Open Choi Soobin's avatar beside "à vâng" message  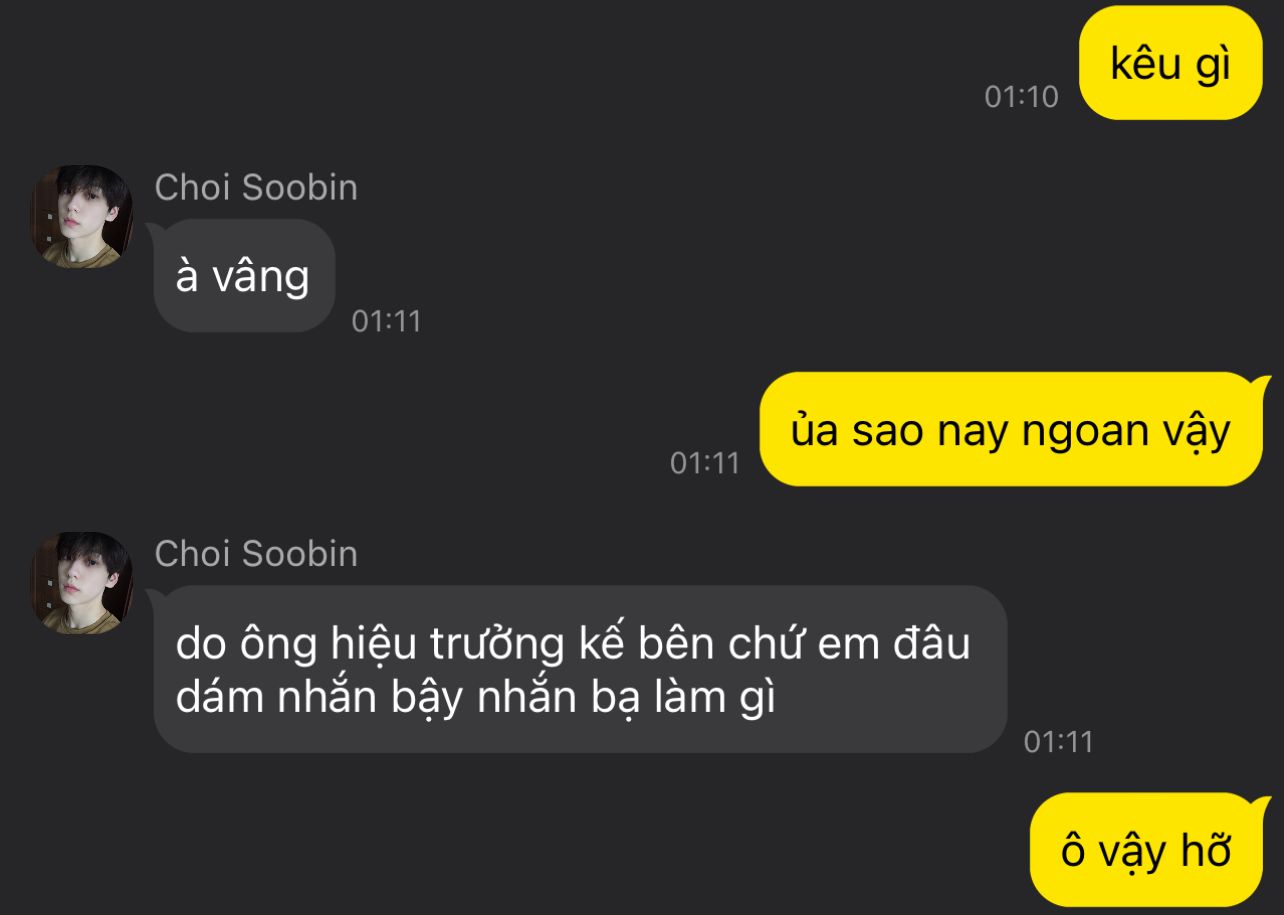coord(81,217)
